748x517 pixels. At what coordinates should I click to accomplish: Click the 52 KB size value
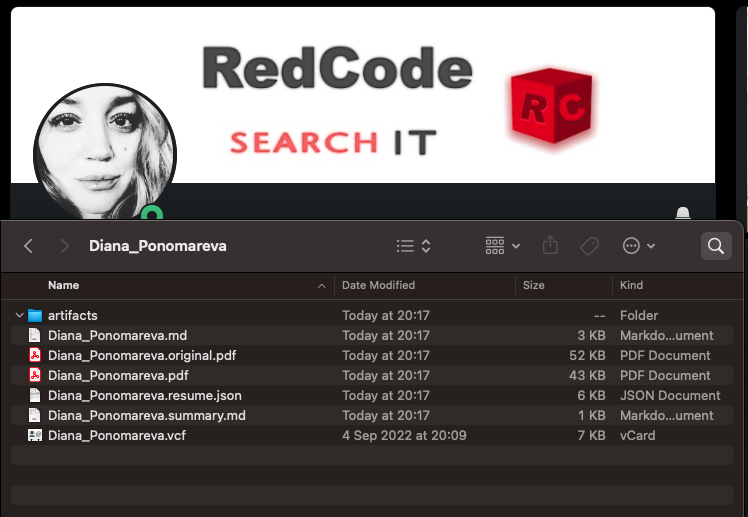click(587, 355)
